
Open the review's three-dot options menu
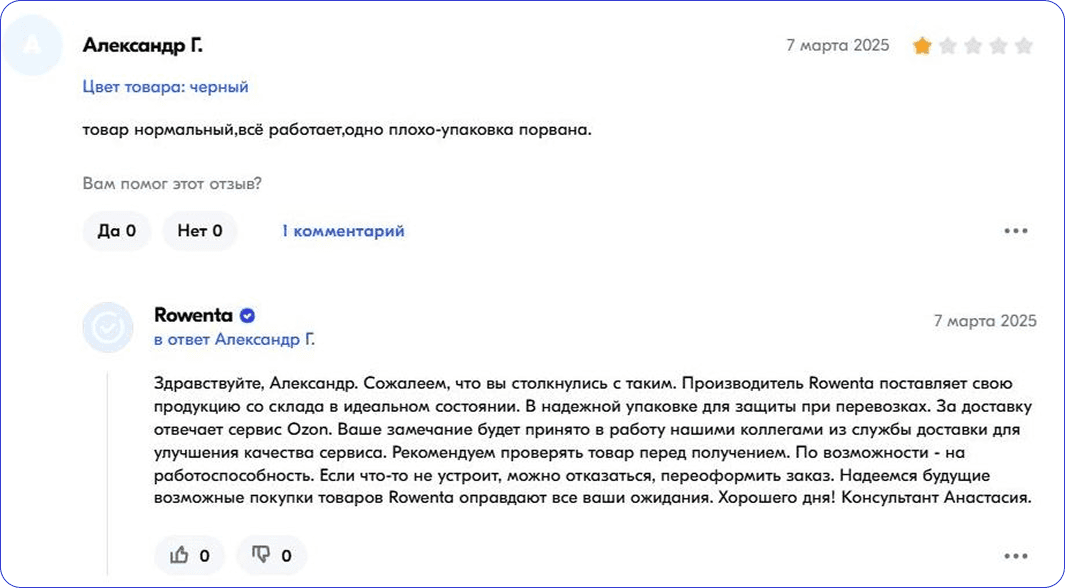1016,231
